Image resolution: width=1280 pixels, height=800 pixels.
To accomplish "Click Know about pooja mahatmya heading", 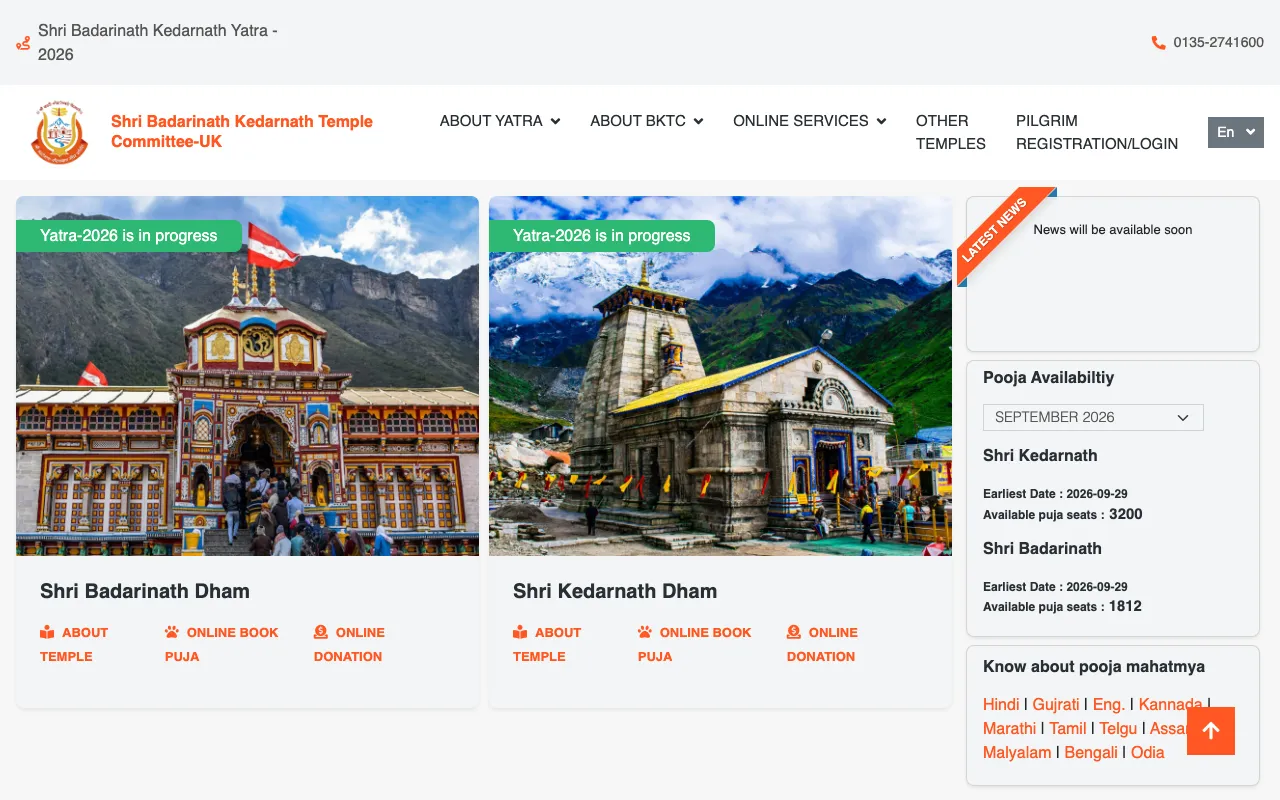I will pos(1094,667).
